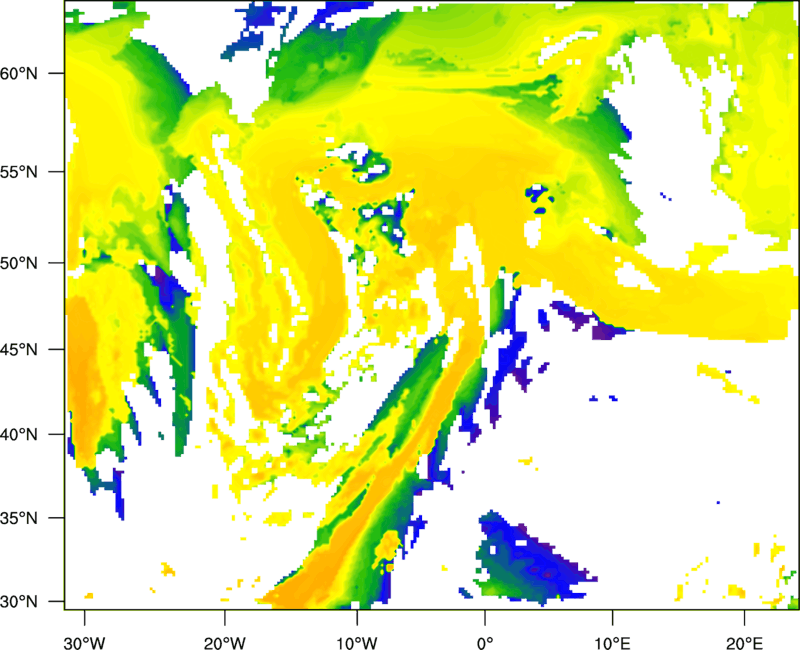This screenshot has height=650, width=800.
Task: Click the 35°N latitude label
Action: (x=19, y=518)
